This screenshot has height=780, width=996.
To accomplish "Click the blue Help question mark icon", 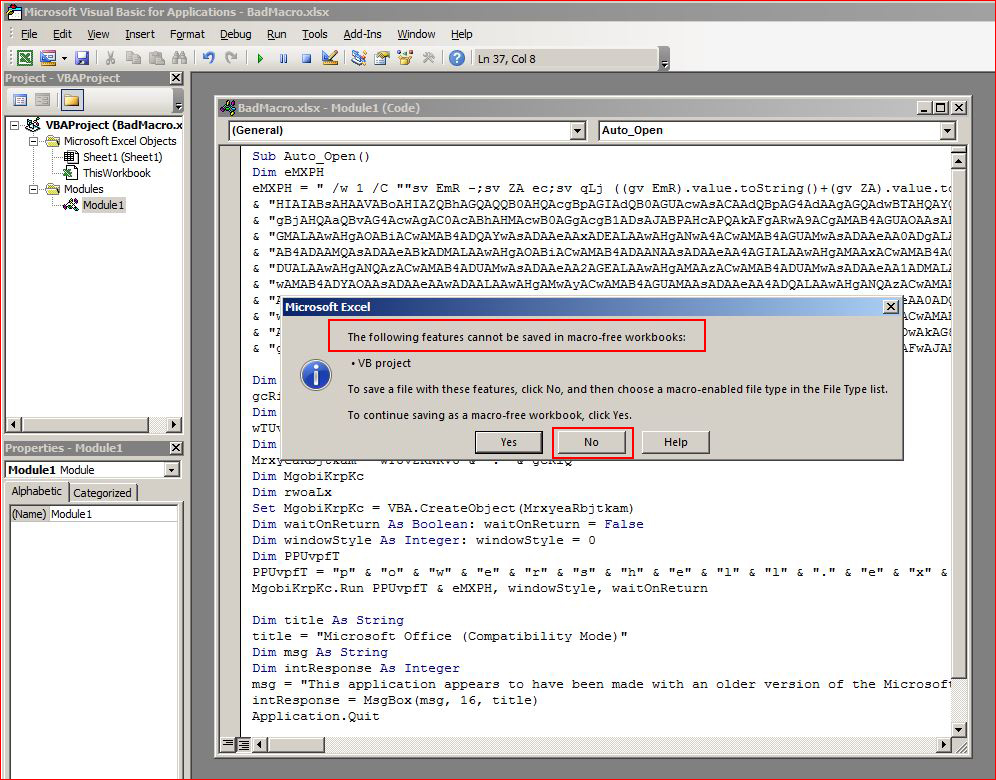I will coord(457,58).
